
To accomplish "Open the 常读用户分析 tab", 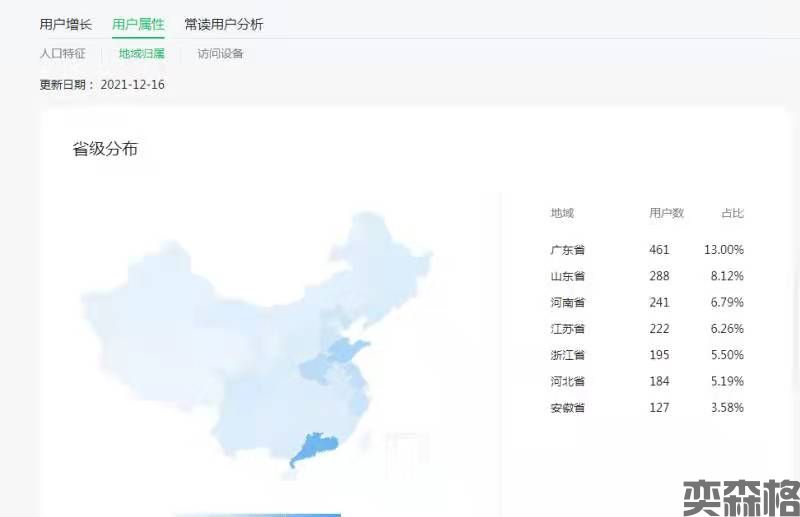I will coord(224,24).
